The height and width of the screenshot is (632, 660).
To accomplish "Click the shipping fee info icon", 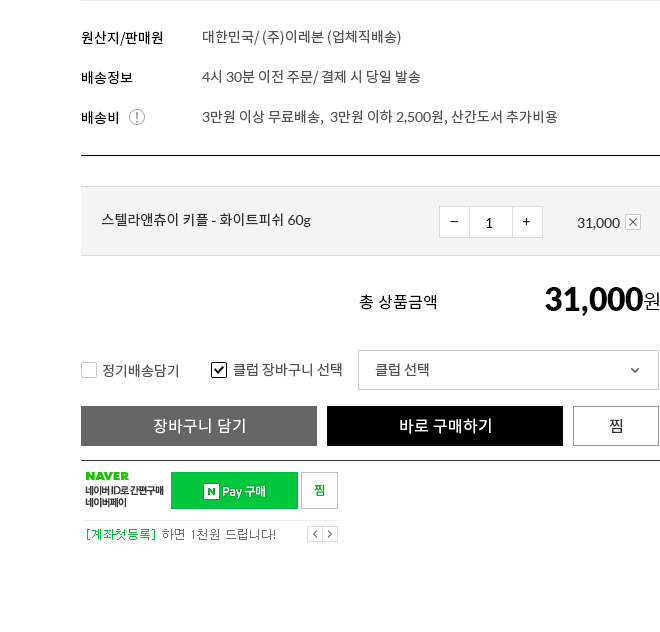I will pos(137,117).
